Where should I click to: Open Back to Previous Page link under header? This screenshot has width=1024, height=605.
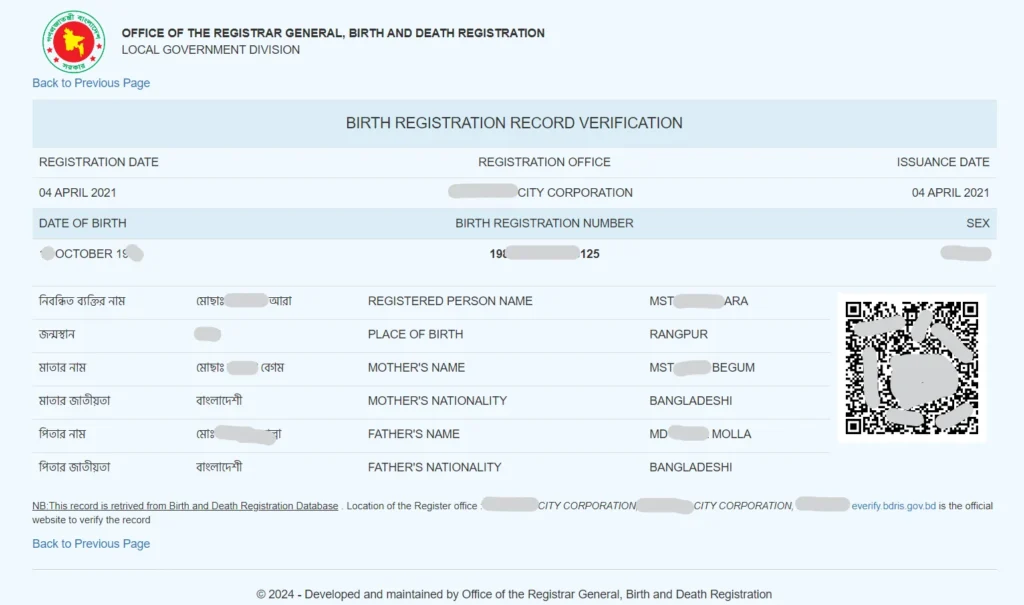91,83
